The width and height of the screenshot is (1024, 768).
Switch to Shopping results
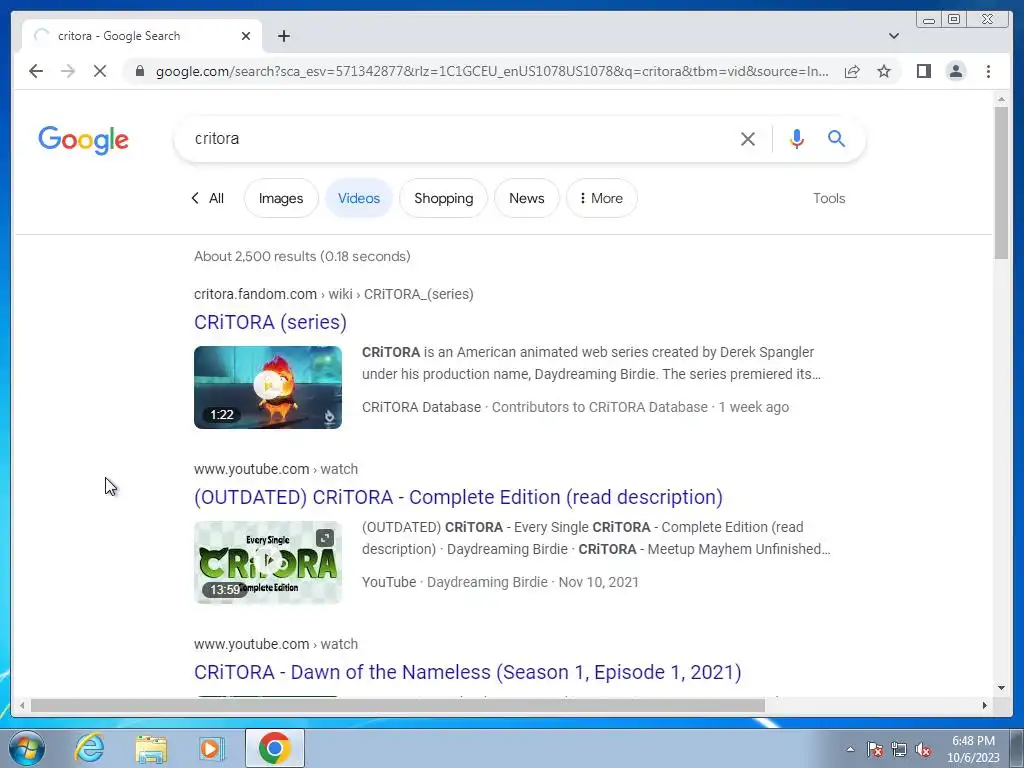[443, 198]
